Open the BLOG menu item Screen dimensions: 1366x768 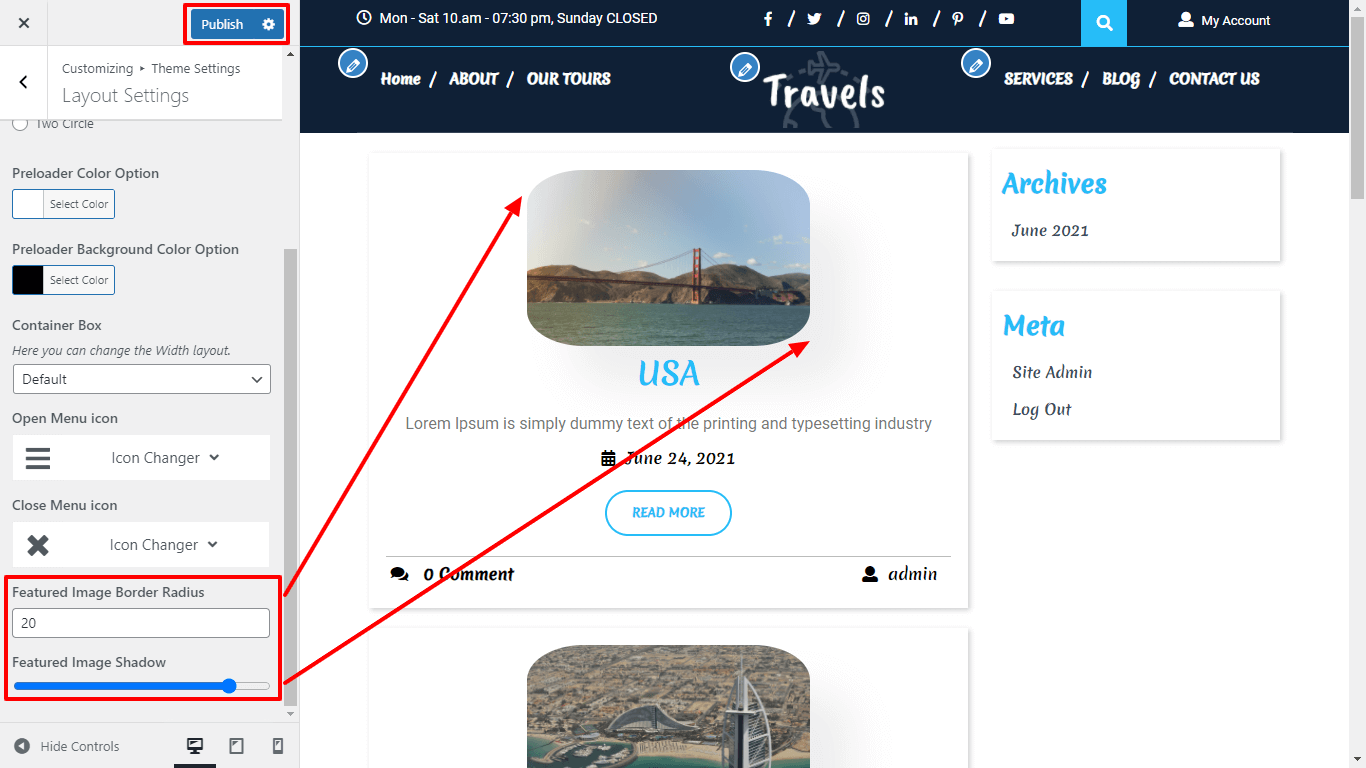(x=1120, y=79)
